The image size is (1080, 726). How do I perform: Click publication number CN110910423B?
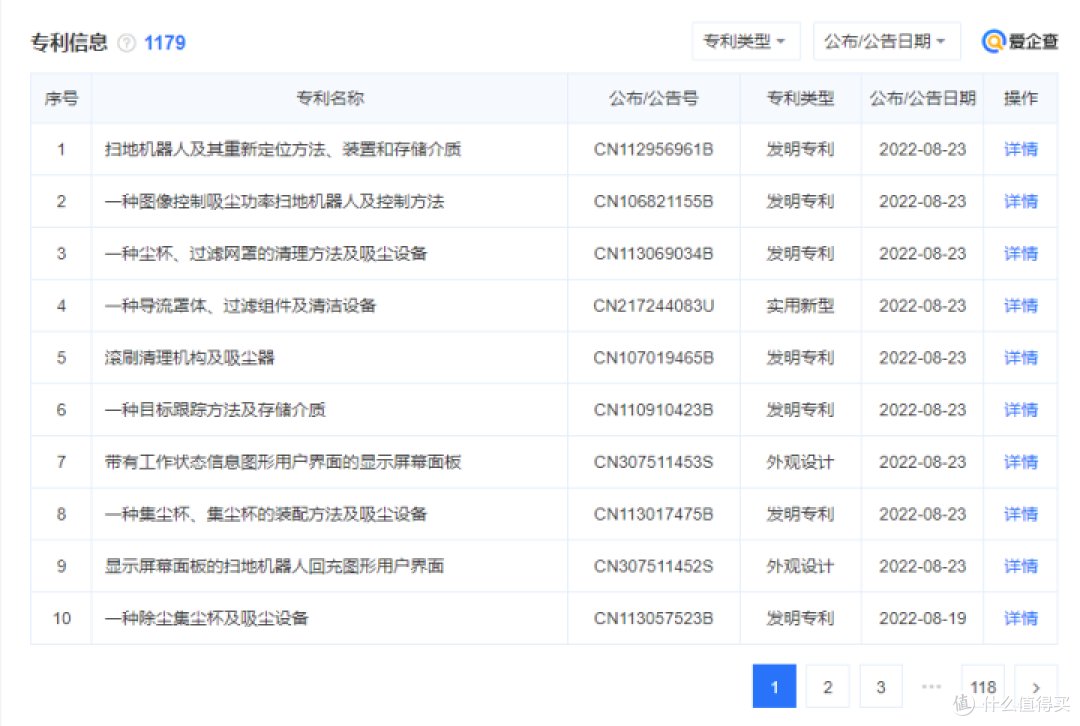pos(653,411)
